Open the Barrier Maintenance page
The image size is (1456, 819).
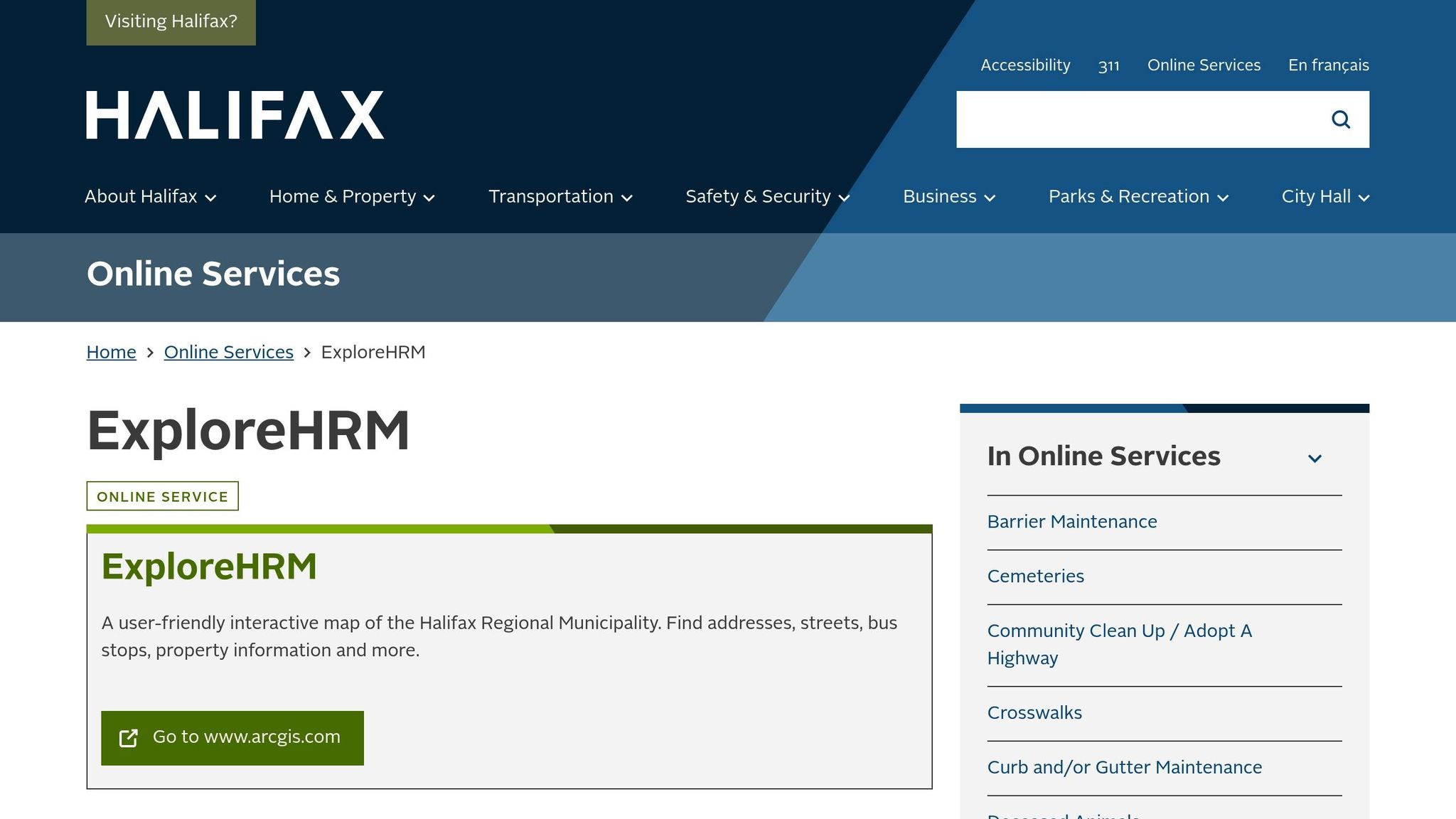1071,521
